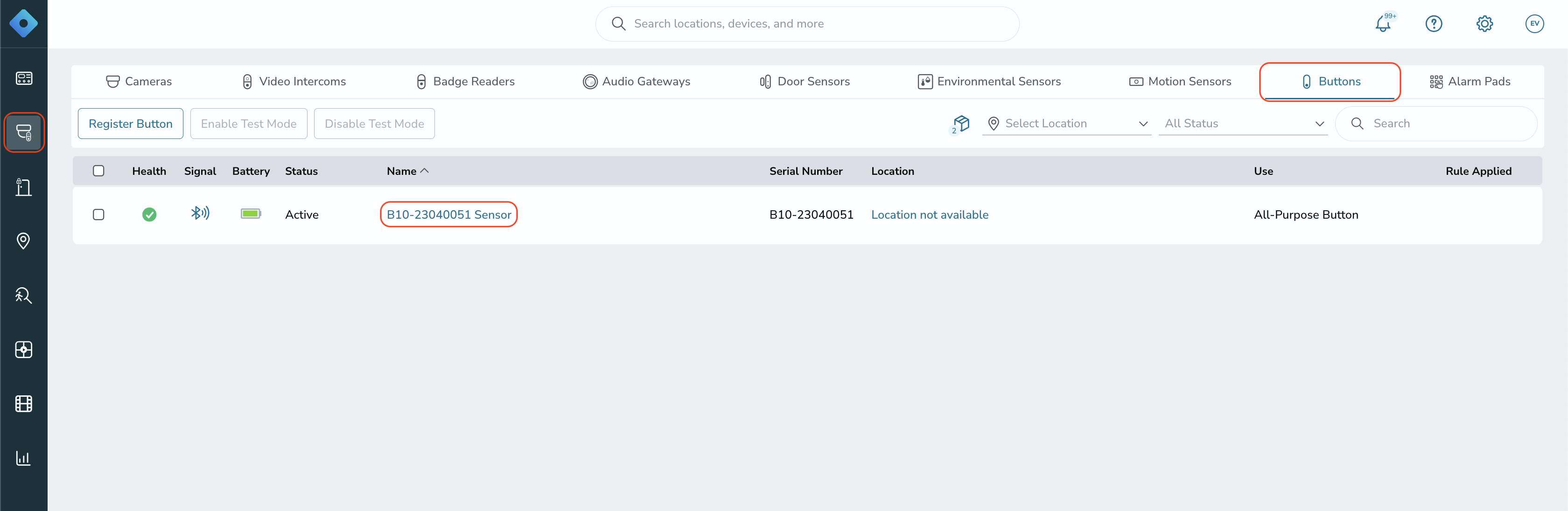1568x511 pixels.
Task: Focus the global search locations and devices field
Action: coord(807,24)
